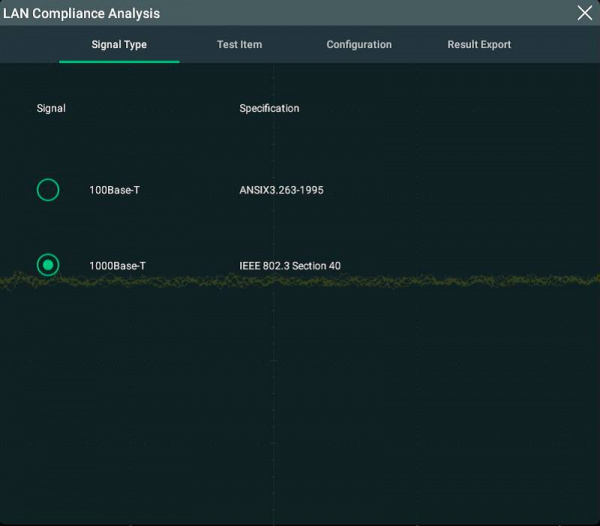Close the LAN Compliance Analysis dialog
600x526 pixels.
click(585, 13)
